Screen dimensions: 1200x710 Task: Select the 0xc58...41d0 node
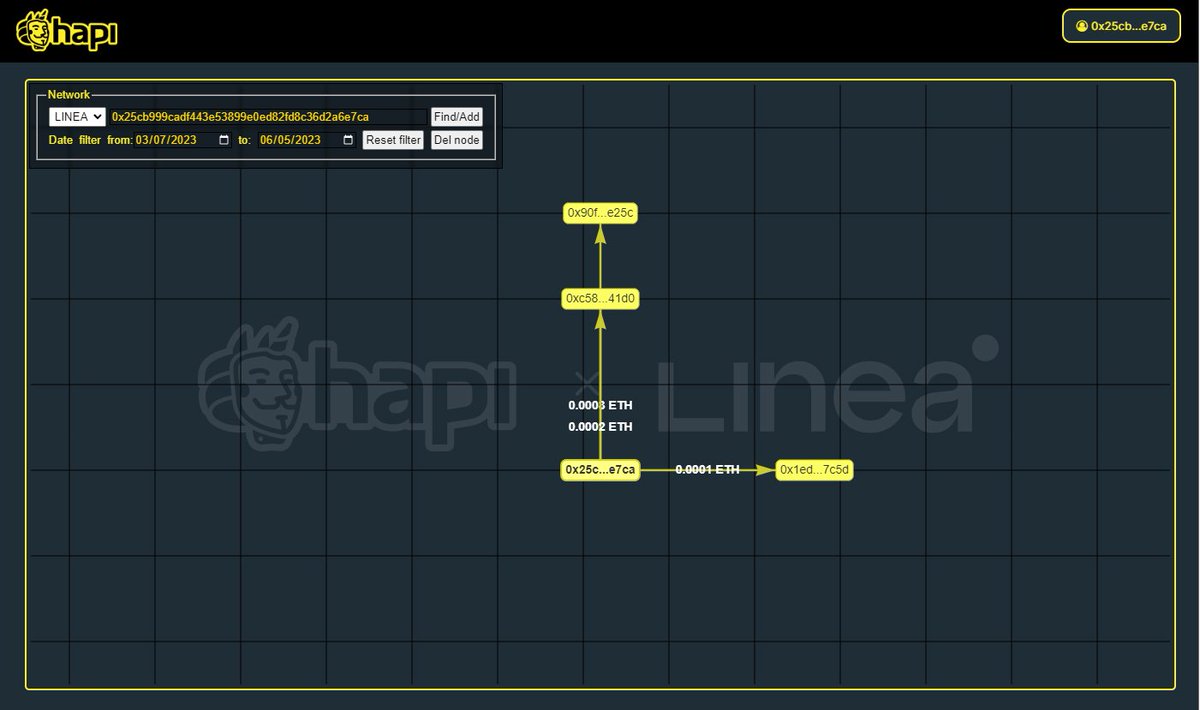600,298
